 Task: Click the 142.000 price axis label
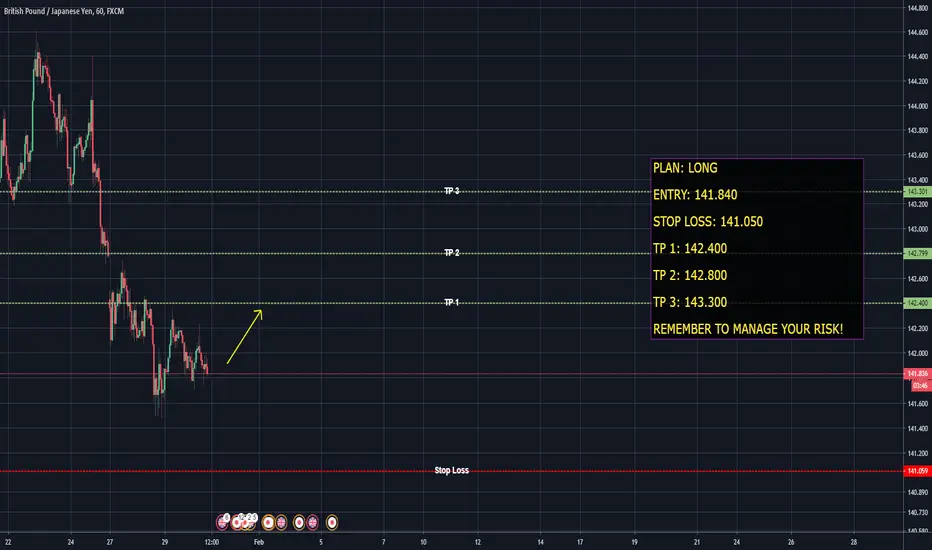tap(918, 353)
